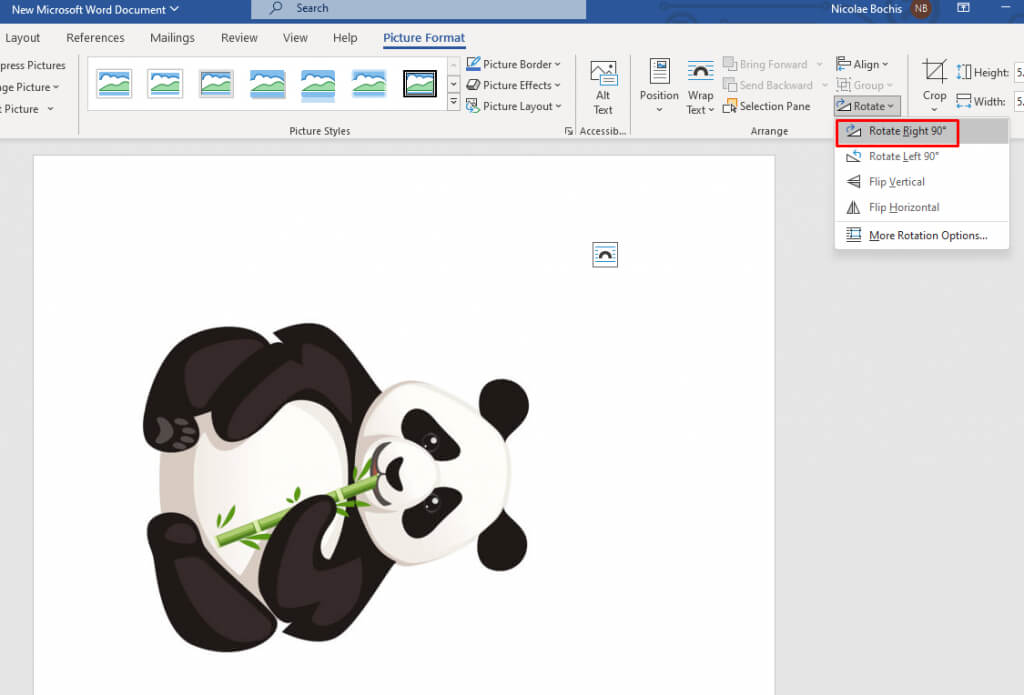This screenshot has width=1024, height=695.
Task: Choose Flip Vertical from the Rotate menu
Action: (x=896, y=182)
